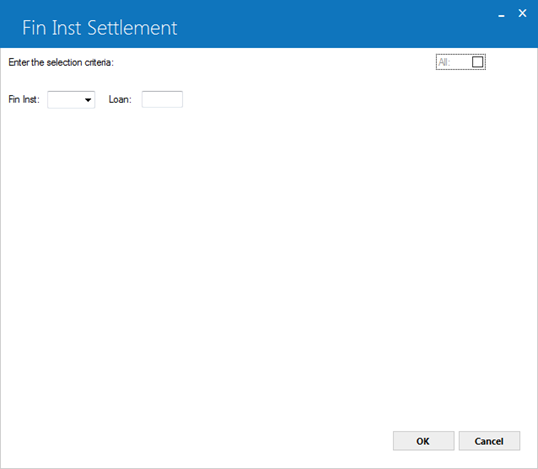This screenshot has height=469, width=538.
Task: Cancel the settlement selection dialog
Action: [489, 441]
